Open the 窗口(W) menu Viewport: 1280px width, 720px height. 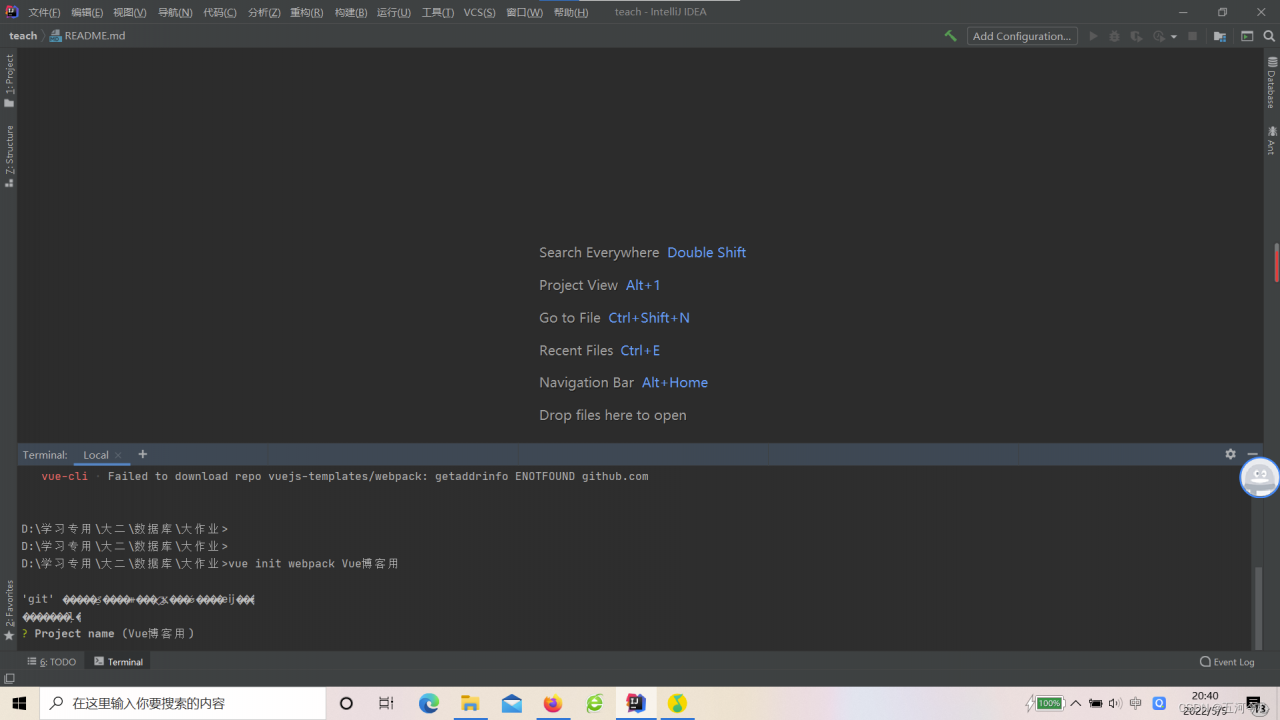tap(525, 12)
